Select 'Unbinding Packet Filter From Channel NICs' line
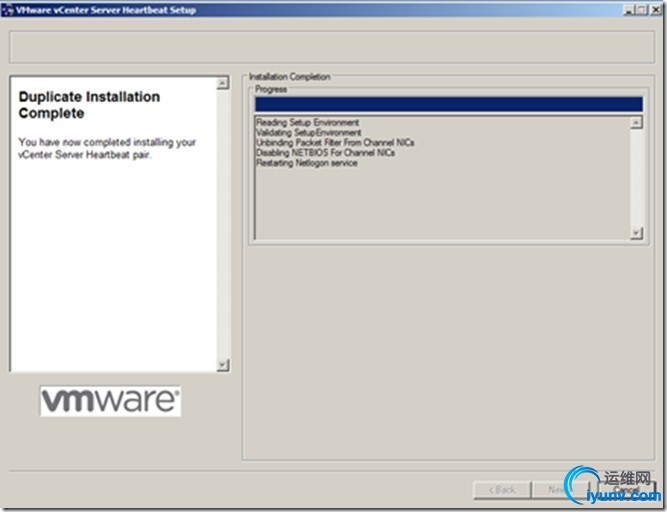667x512 pixels. coord(335,142)
